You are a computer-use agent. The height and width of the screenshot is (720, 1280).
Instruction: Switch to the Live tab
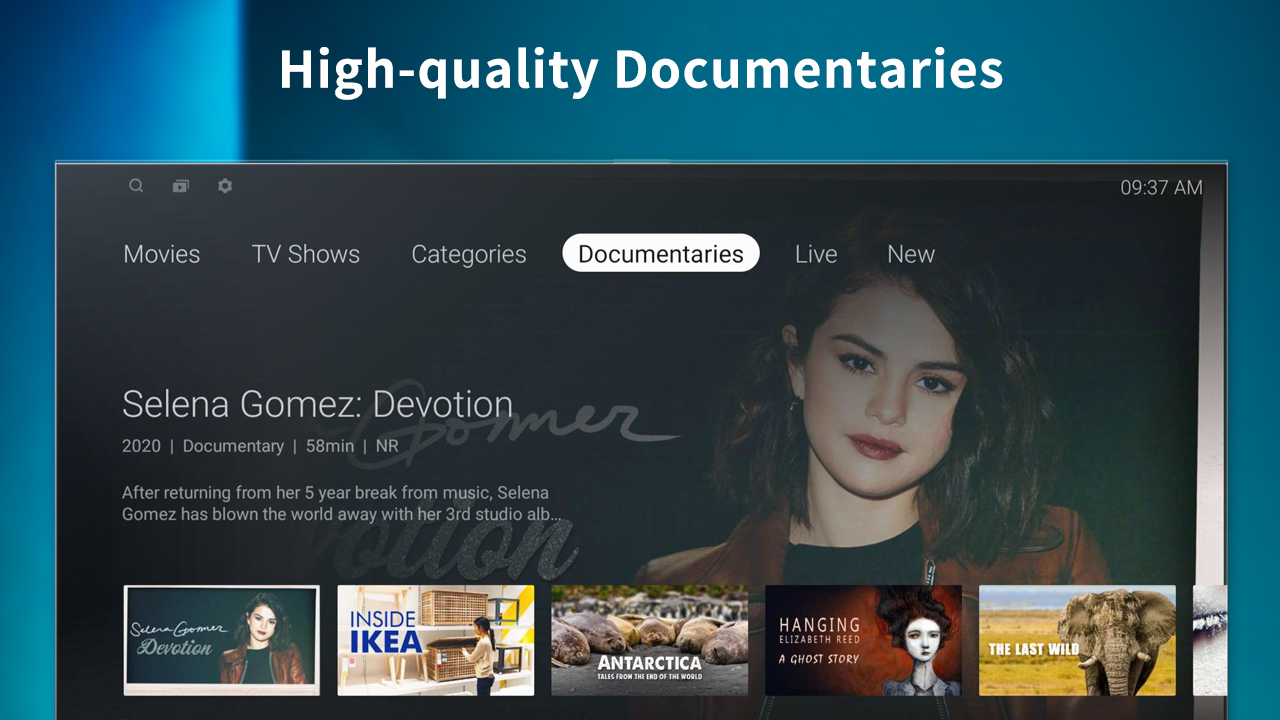[x=815, y=254]
